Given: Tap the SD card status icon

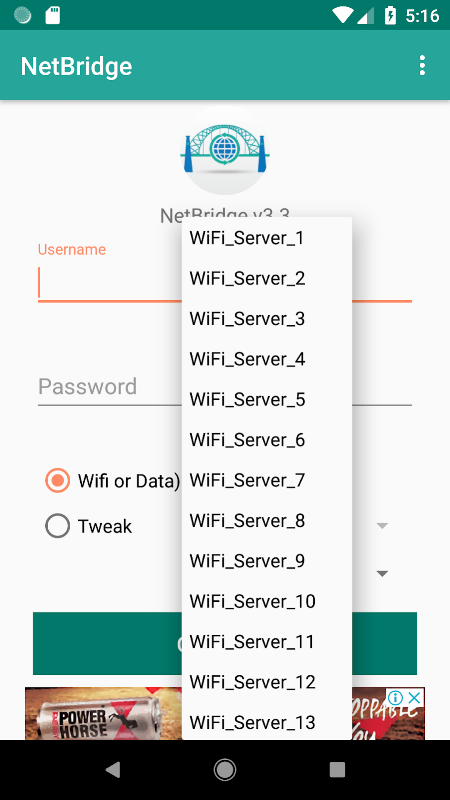Looking at the screenshot, I should click(53, 15).
